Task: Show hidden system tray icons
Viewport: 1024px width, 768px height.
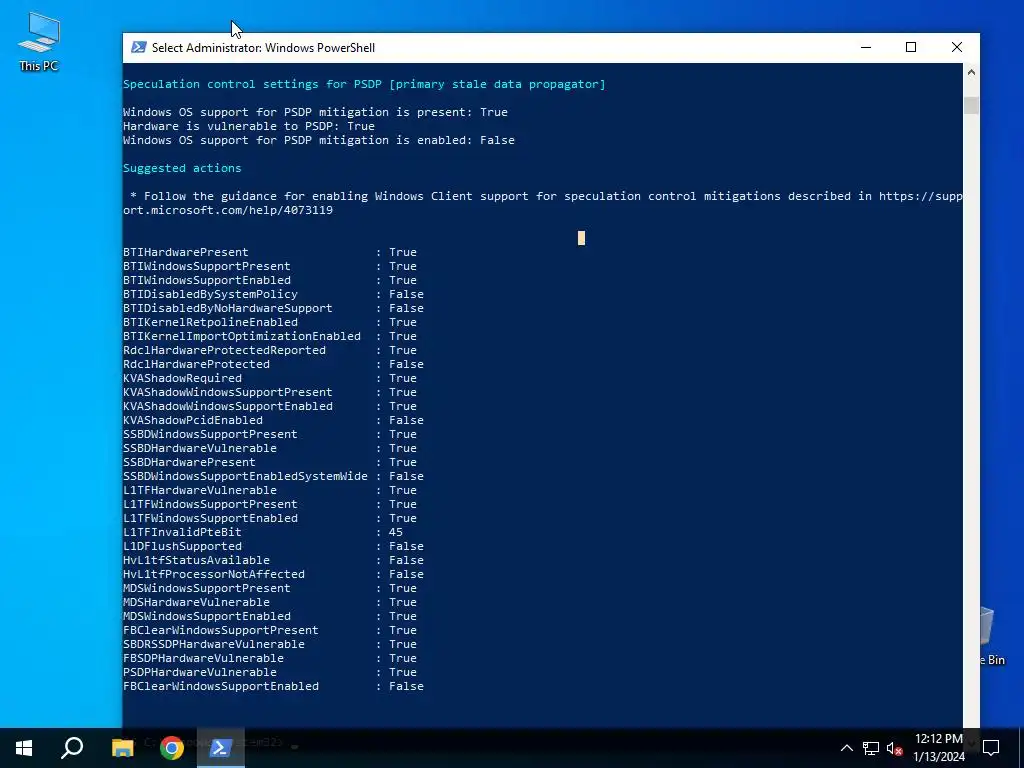Action: click(846, 748)
